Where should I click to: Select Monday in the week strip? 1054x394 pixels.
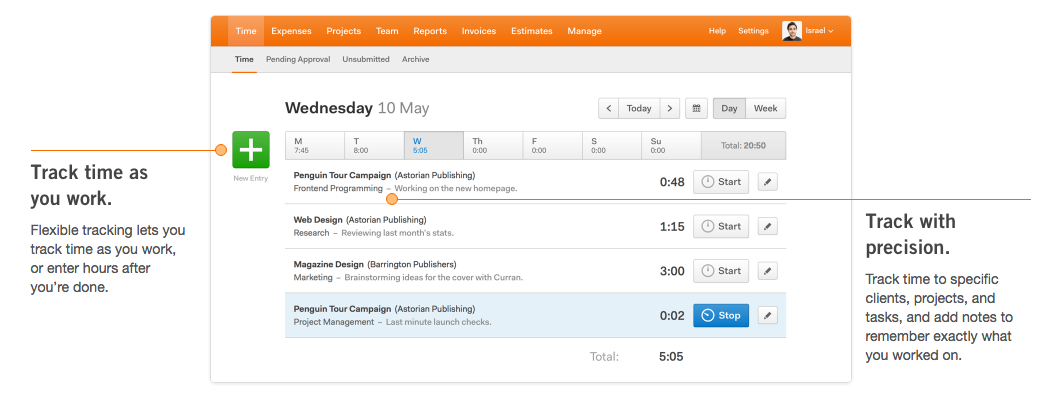tap(315, 145)
